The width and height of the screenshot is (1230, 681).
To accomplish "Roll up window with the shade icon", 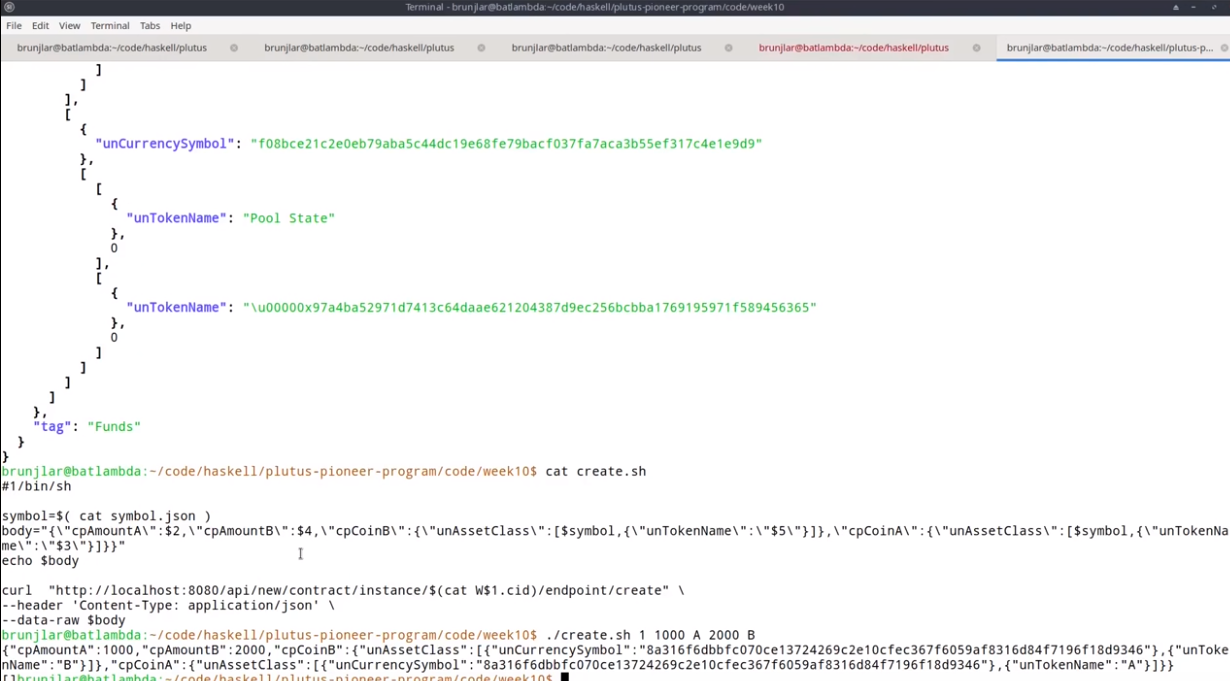I will [1177, 7].
